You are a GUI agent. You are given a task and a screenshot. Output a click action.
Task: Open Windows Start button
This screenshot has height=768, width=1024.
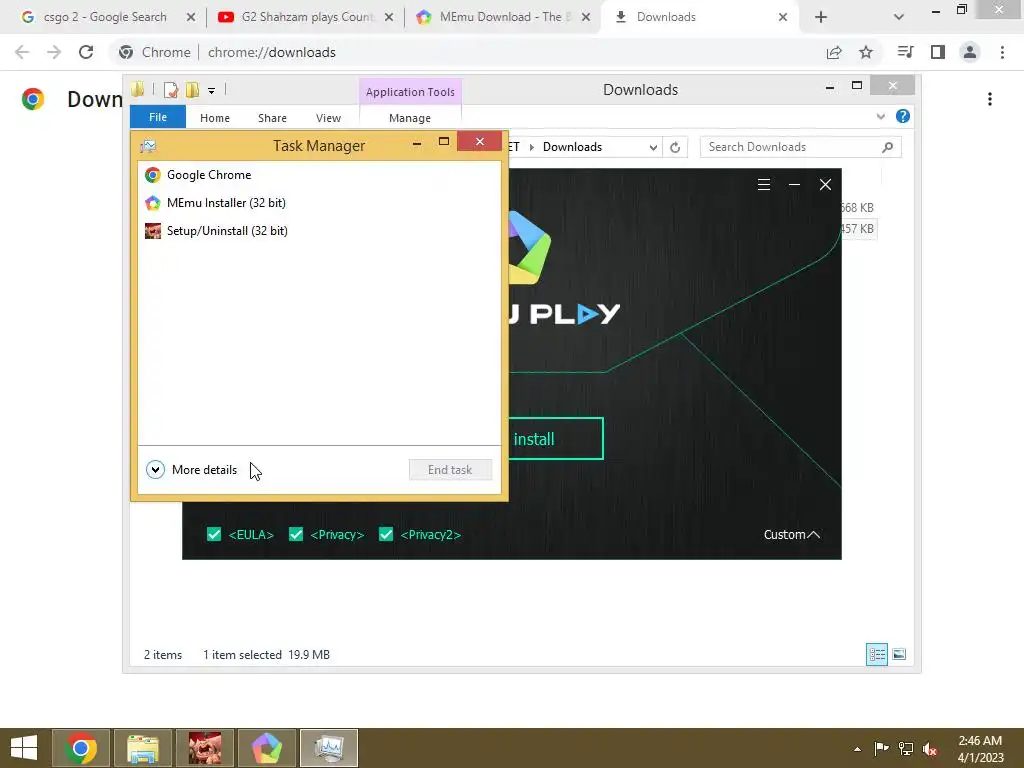coord(24,748)
